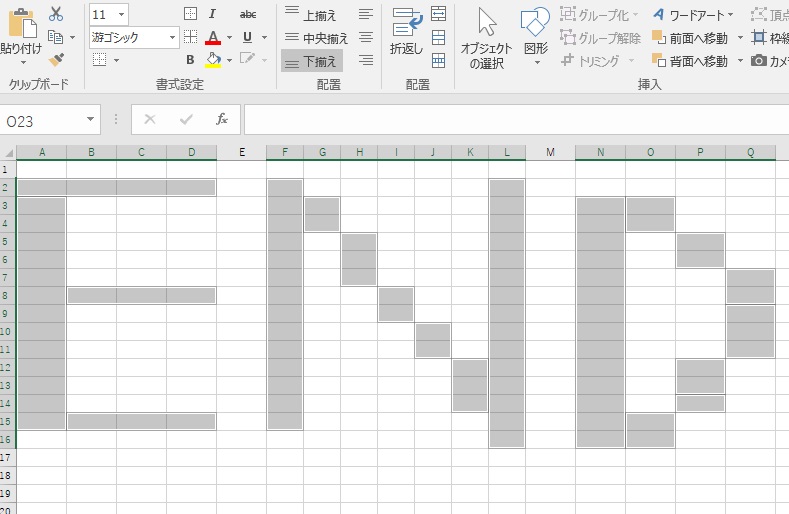Screen dimensions: 789x514
Task: Click the formula bar enter checkmark icon
Action: click(186, 119)
